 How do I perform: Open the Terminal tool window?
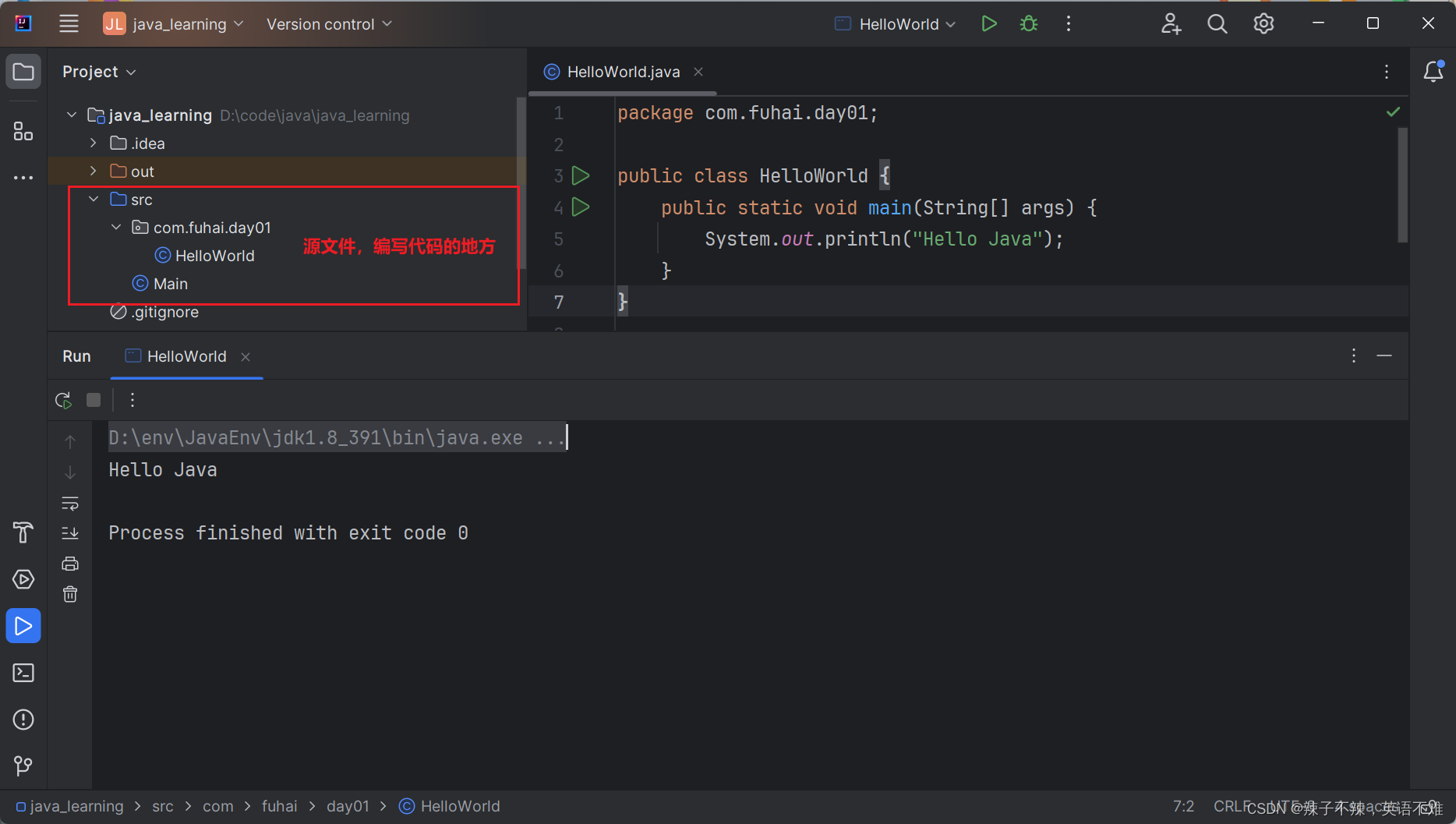(x=23, y=673)
